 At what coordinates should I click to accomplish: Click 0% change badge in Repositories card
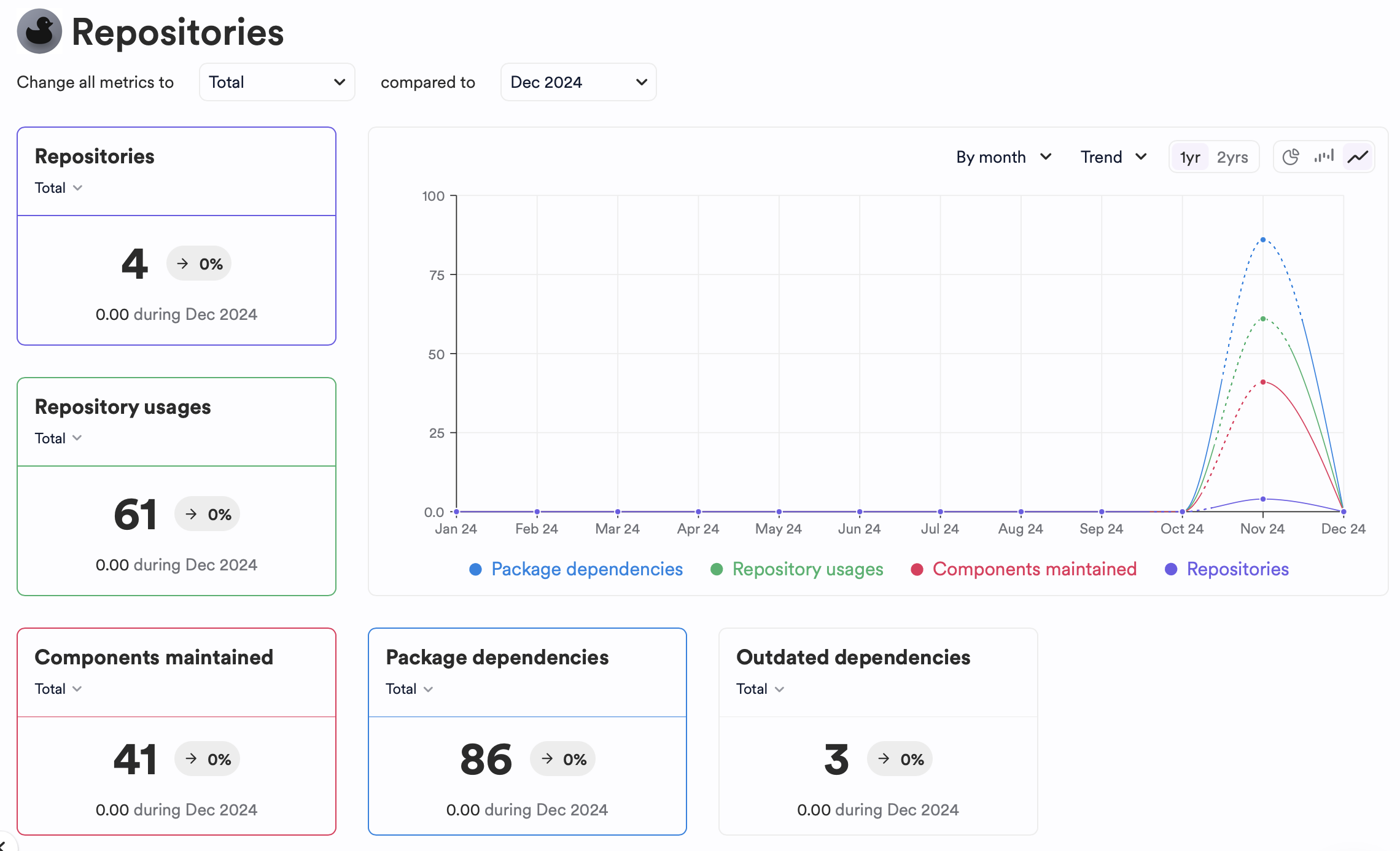coord(199,264)
